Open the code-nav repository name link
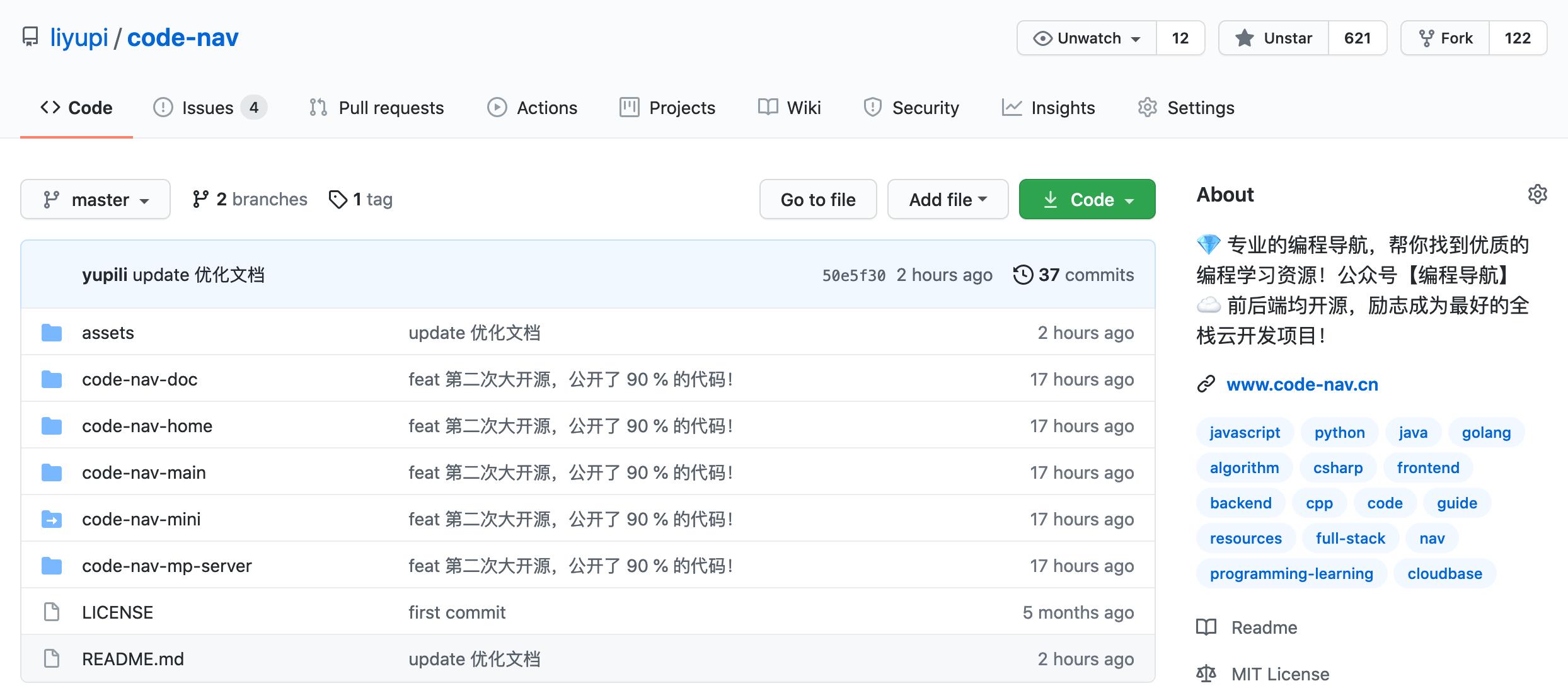 [x=183, y=38]
